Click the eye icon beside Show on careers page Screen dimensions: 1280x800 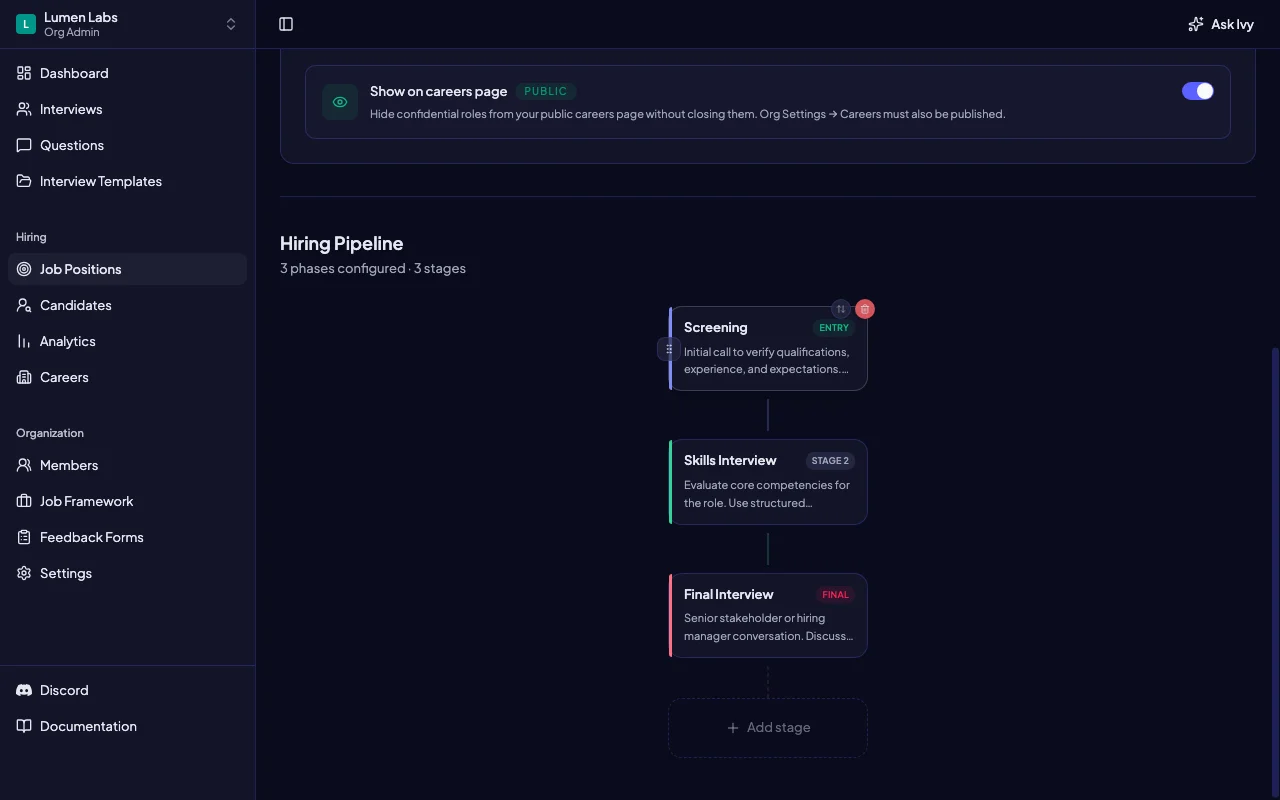(x=340, y=102)
